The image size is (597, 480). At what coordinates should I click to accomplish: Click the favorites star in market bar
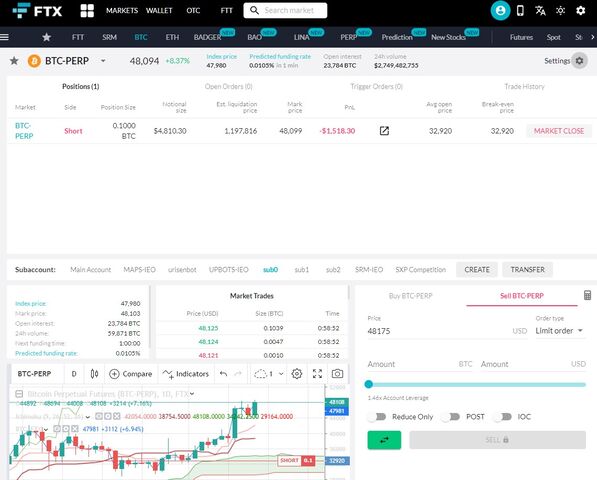46,37
